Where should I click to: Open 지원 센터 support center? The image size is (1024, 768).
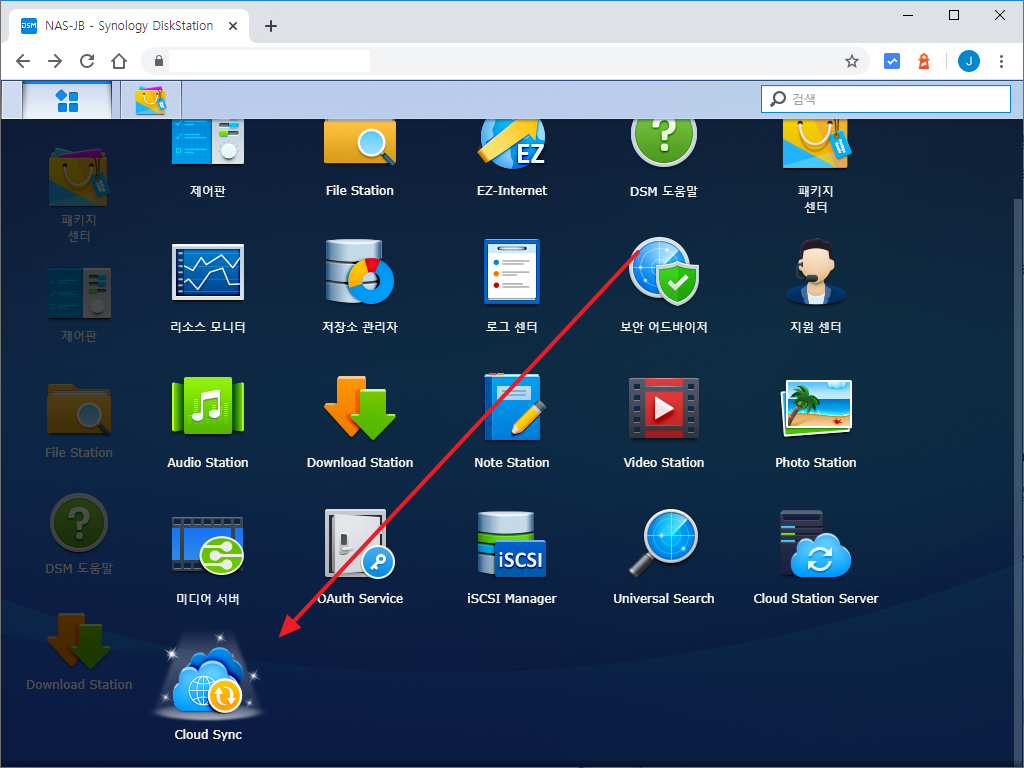click(x=816, y=272)
